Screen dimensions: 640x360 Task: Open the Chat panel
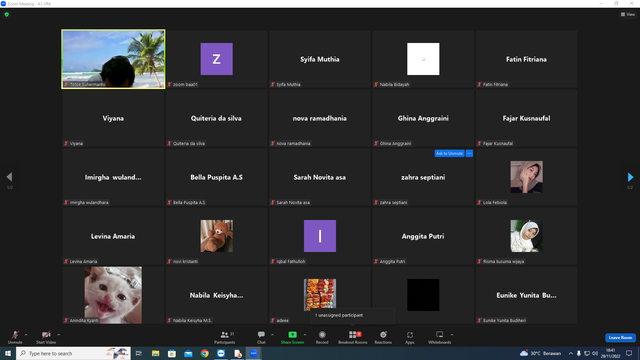pos(261,337)
